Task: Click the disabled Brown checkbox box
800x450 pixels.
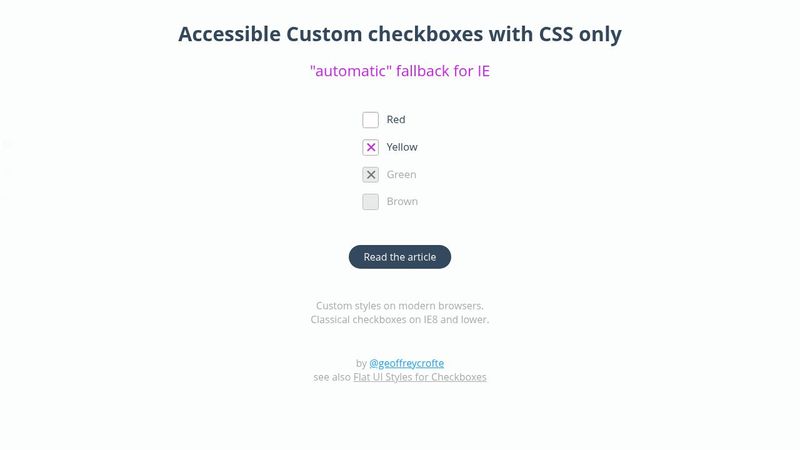Action: (x=371, y=201)
